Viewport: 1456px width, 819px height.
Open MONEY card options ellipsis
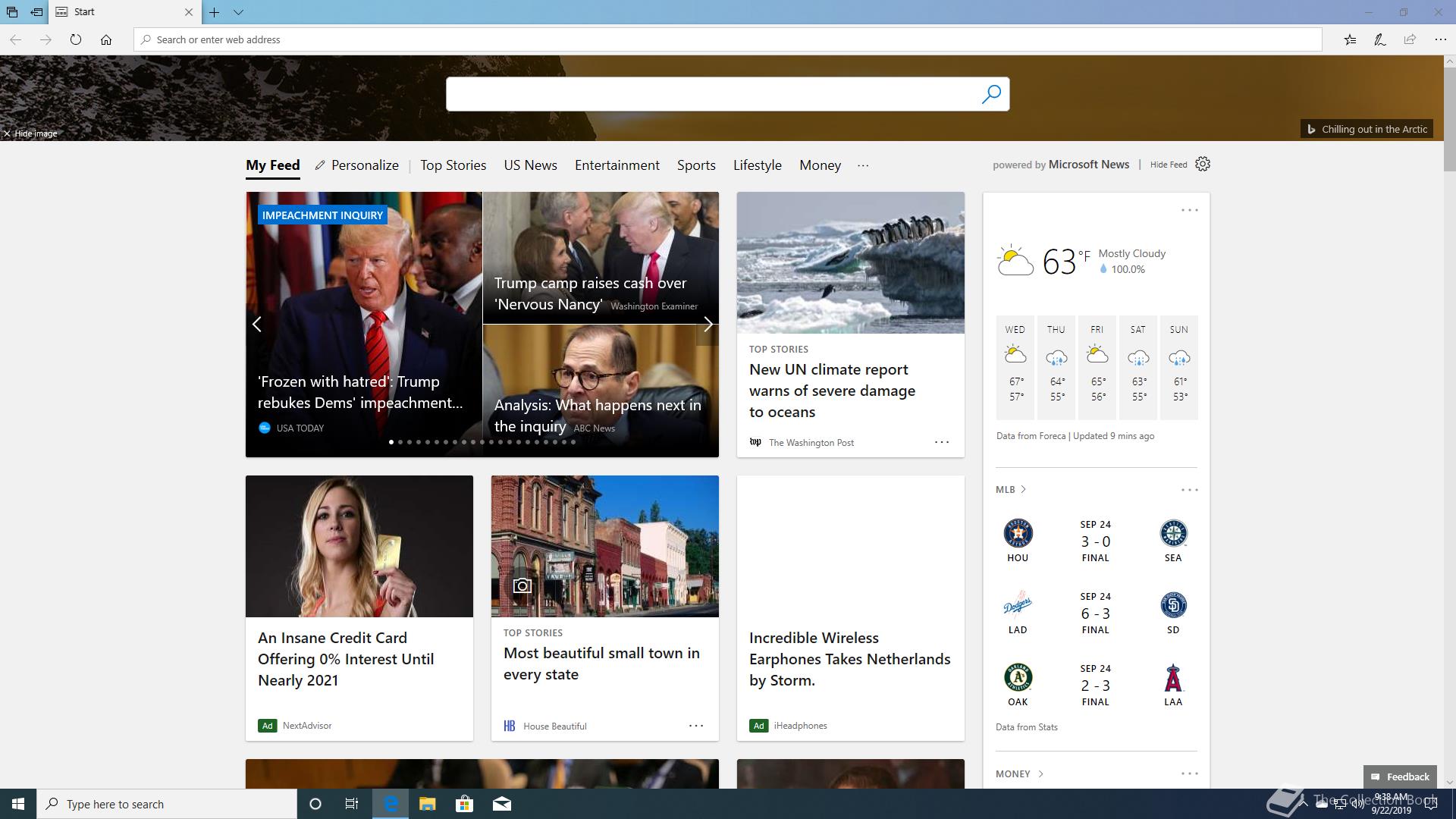point(1190,773)
